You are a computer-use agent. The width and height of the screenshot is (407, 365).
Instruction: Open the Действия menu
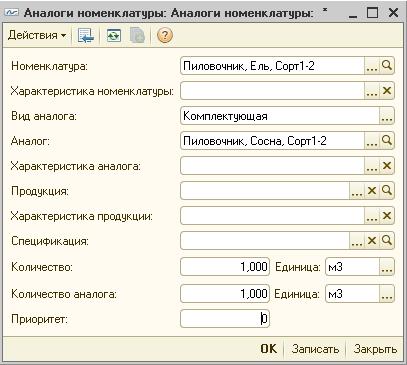(x=37, y=35)
